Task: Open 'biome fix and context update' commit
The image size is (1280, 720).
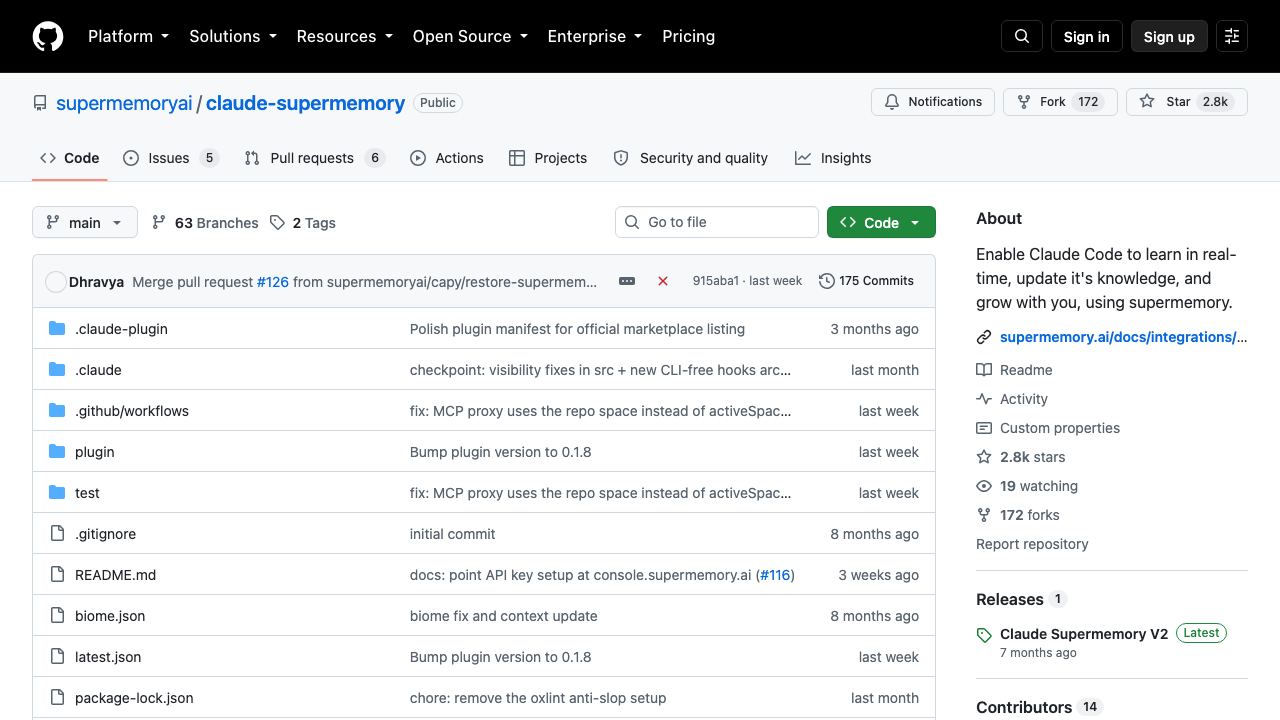Action: tap(503, 616)
